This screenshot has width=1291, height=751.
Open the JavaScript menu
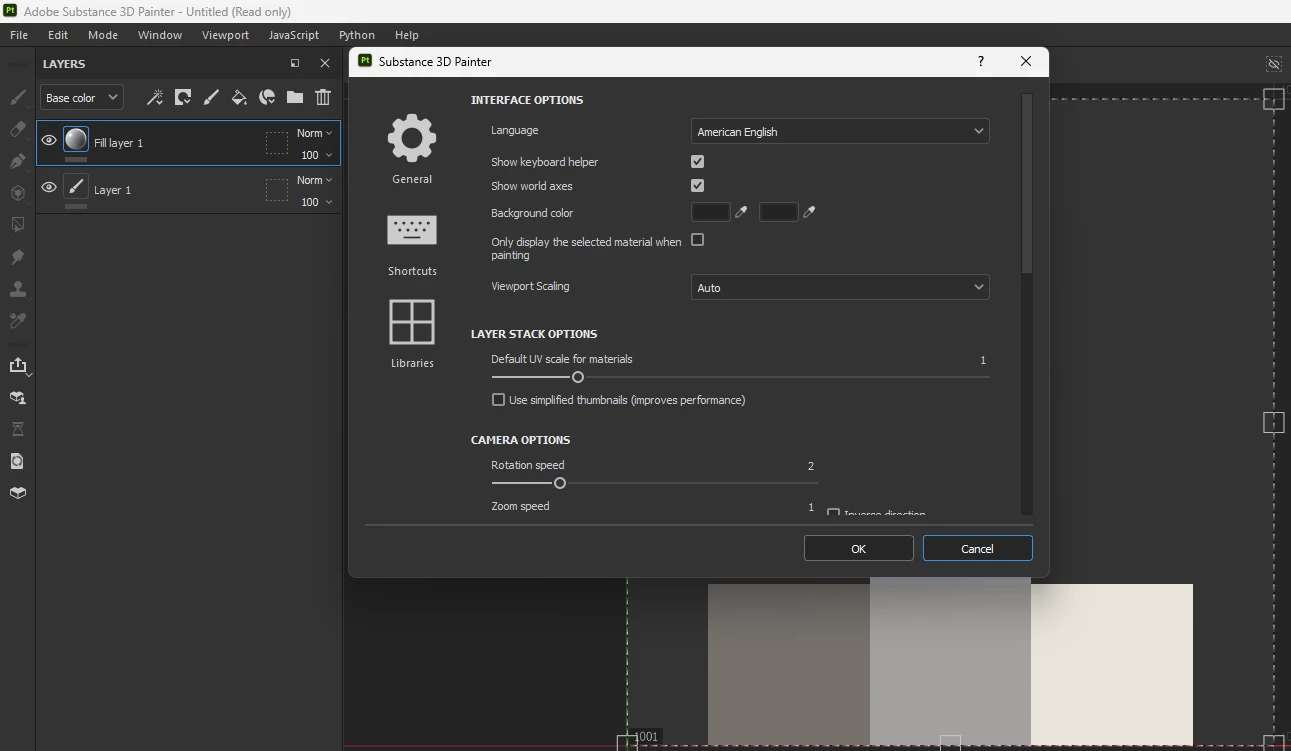click(x=294, y=35)
